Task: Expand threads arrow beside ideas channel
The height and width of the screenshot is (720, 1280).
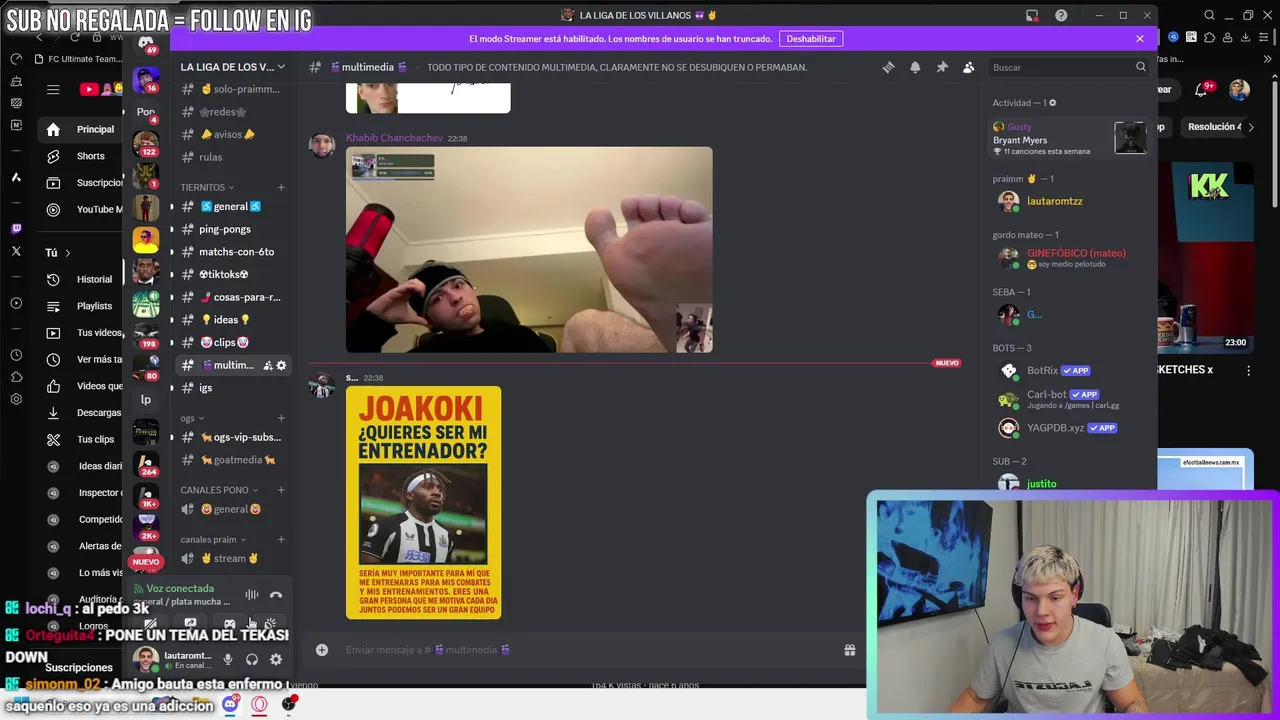Action: coord(171,320)
